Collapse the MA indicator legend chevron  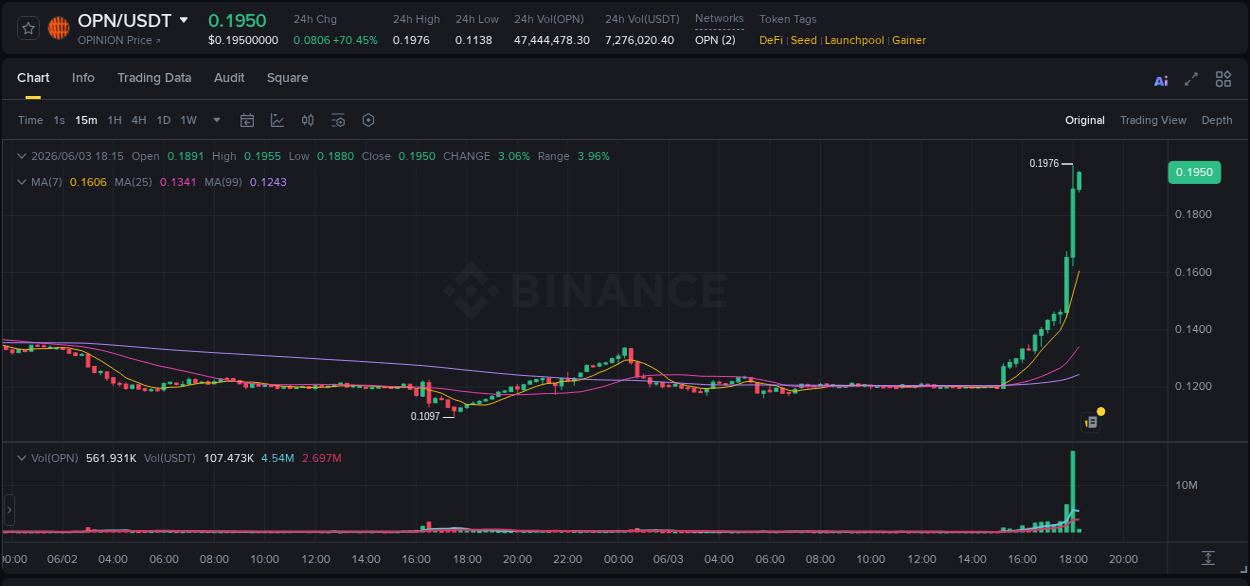pyautogui.click(x=21, y=182)
